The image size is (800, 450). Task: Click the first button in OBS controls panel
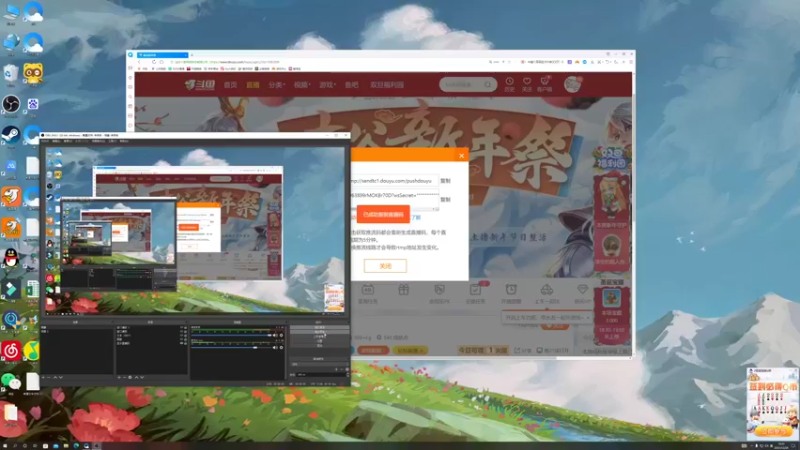[x=320, y=327]
